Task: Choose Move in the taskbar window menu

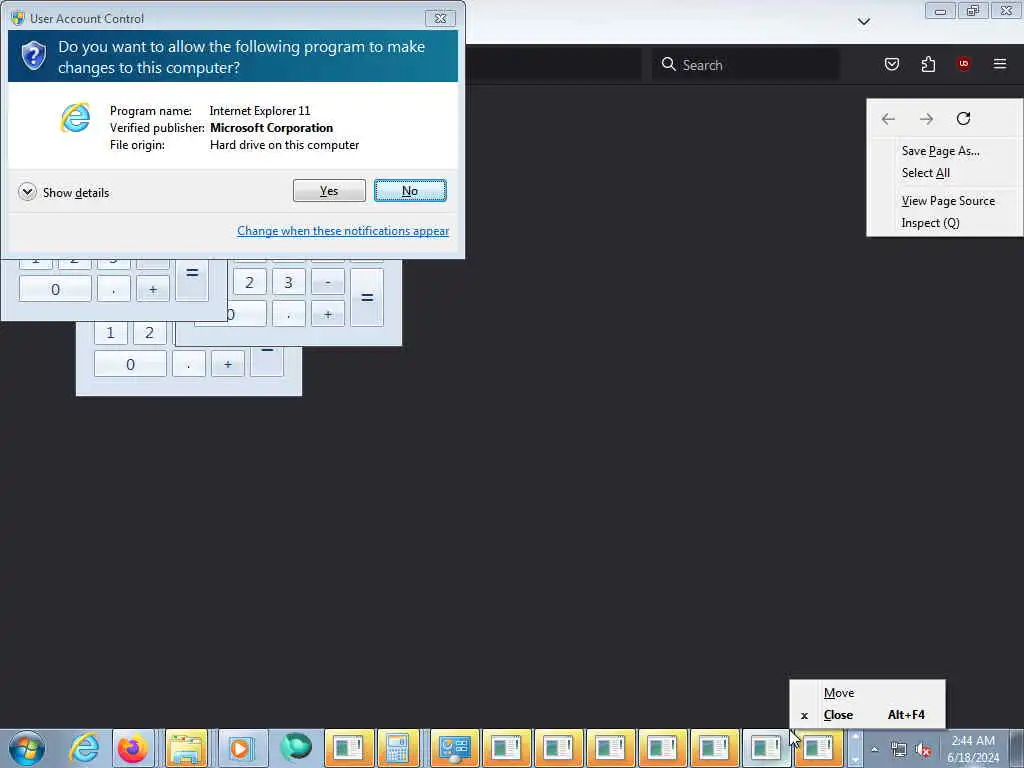Action: (x=867, y=693)
